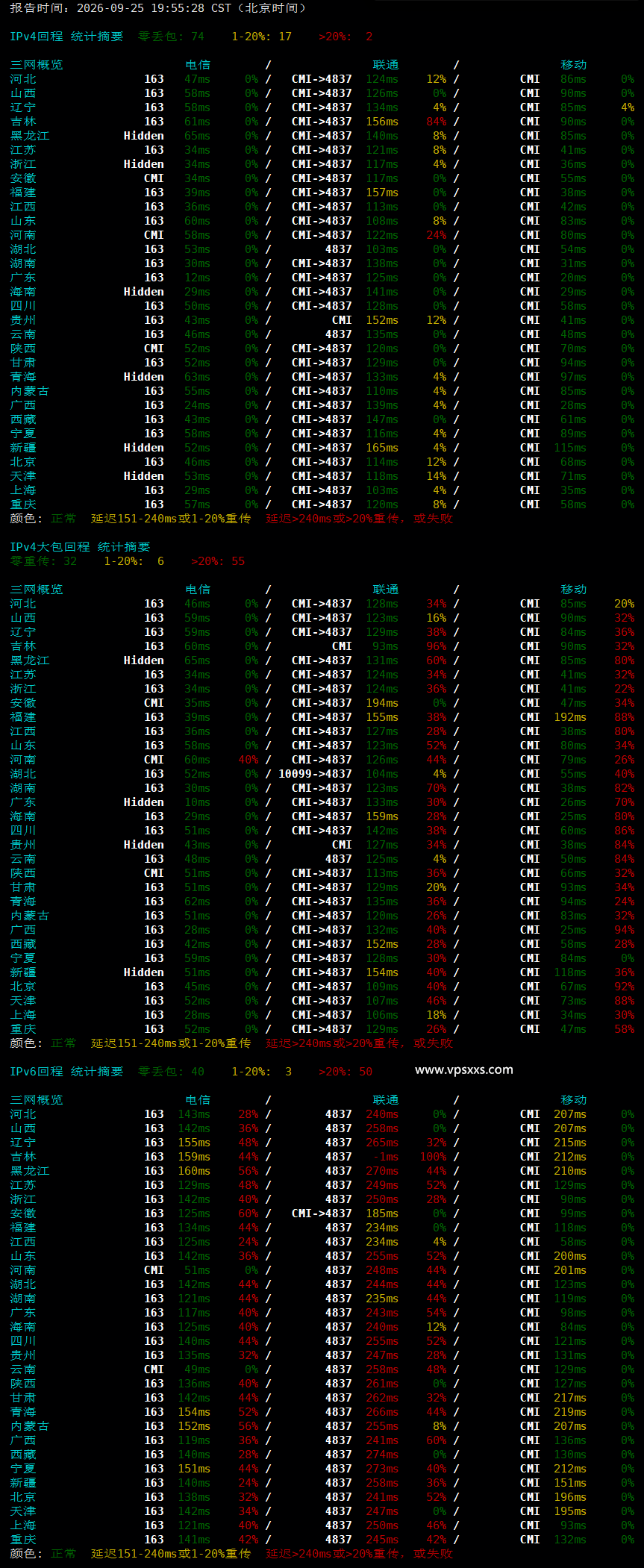Click "10ms" telecom latency in large-packet 广东 row
Image resolution: width=644 pixels, height=1568 pixels.
pyautogui.click(x=197, y=802)
